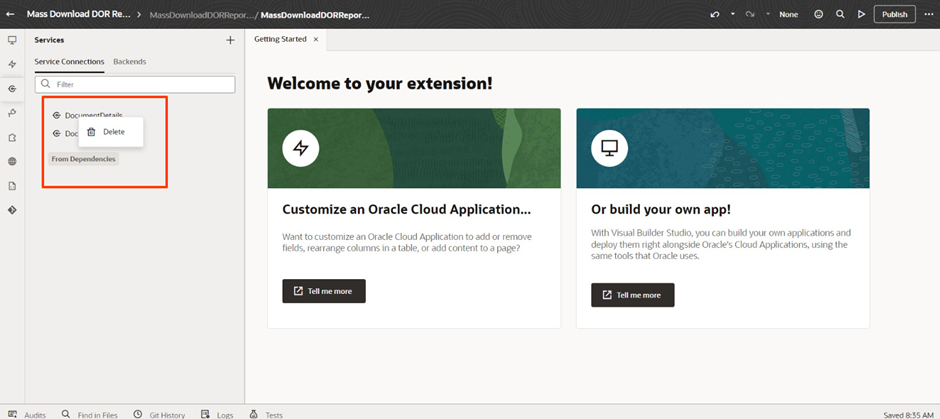Open Find in Files in bottom bar
Screen dimensions: 940x419
coord(89,415)
